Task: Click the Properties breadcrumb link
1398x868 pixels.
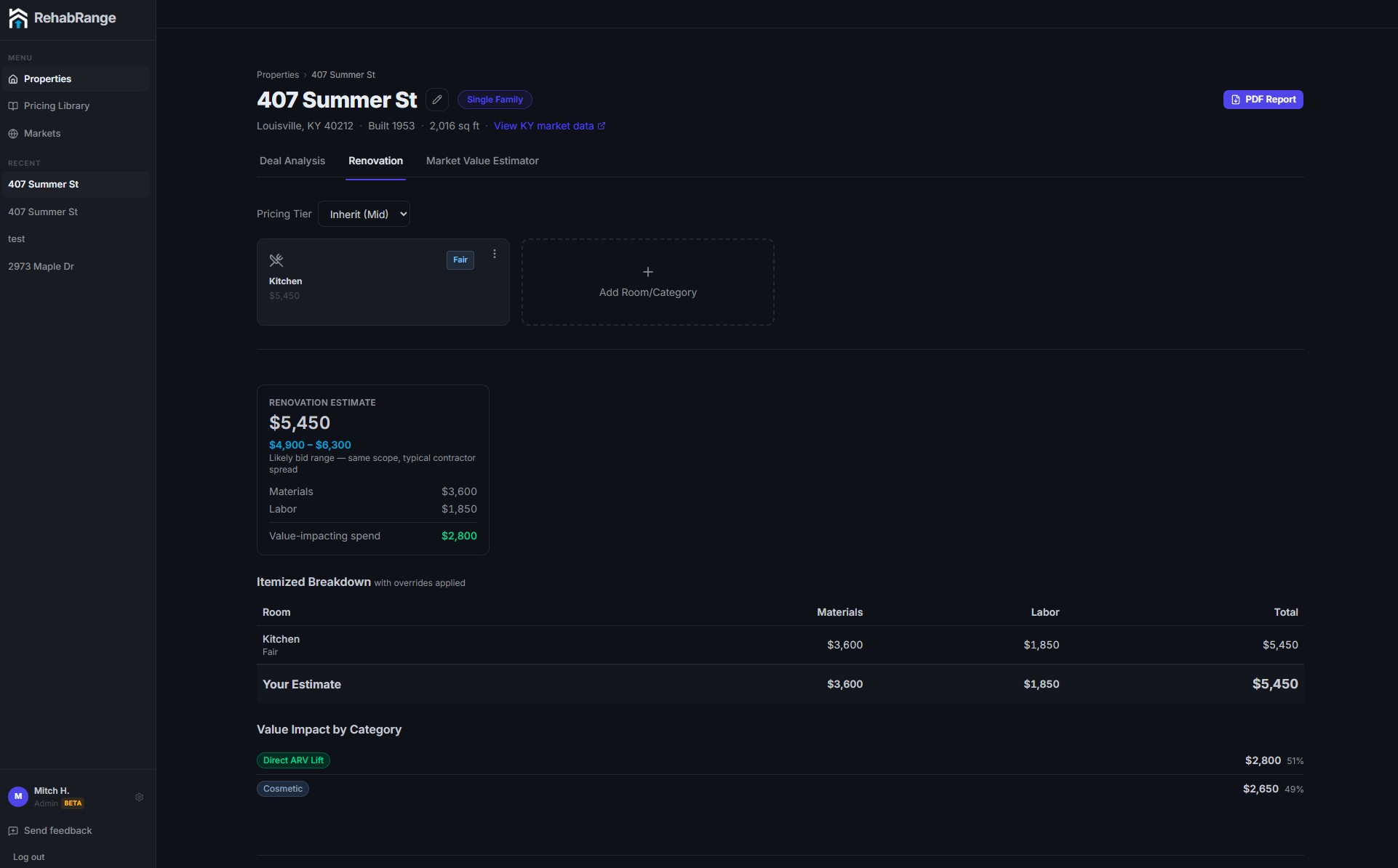Action: click(x=278, y=75)
